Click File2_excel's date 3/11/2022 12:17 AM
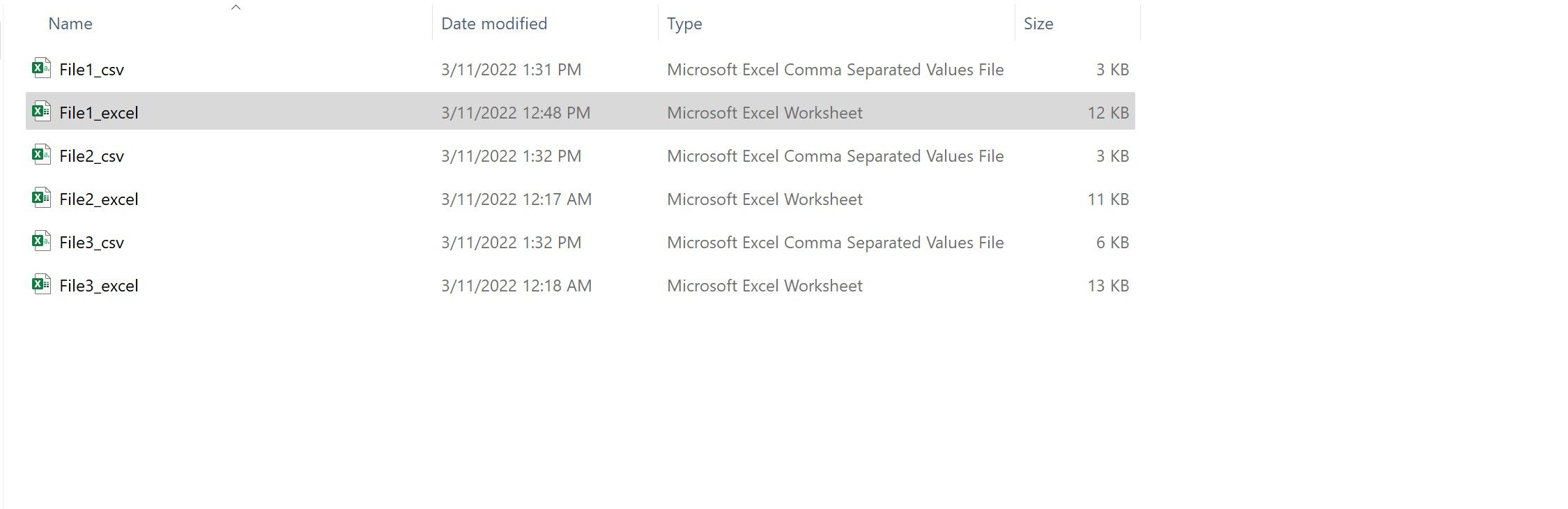Viewport: 1568px width, 509px height. coord(516,199)
